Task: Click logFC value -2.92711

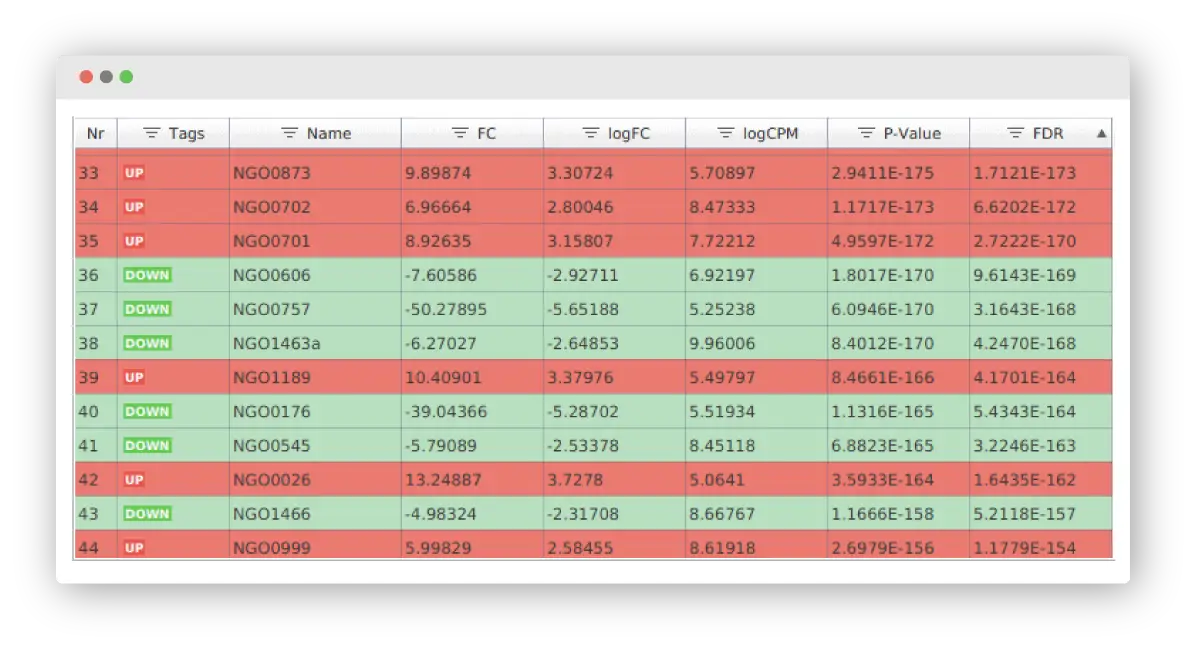Action: coord(583,275)
